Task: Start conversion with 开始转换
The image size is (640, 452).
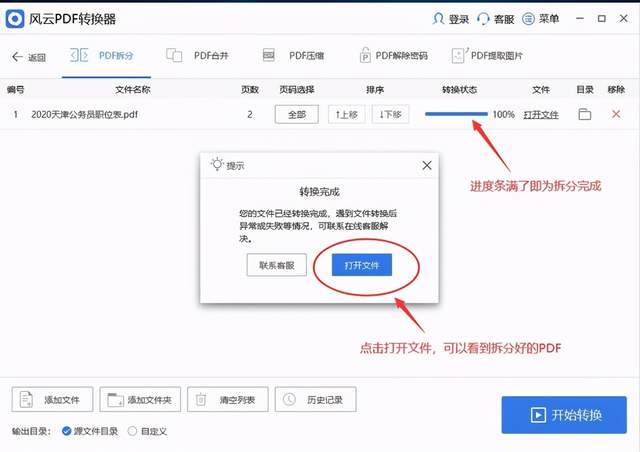Action: [564, 415]
